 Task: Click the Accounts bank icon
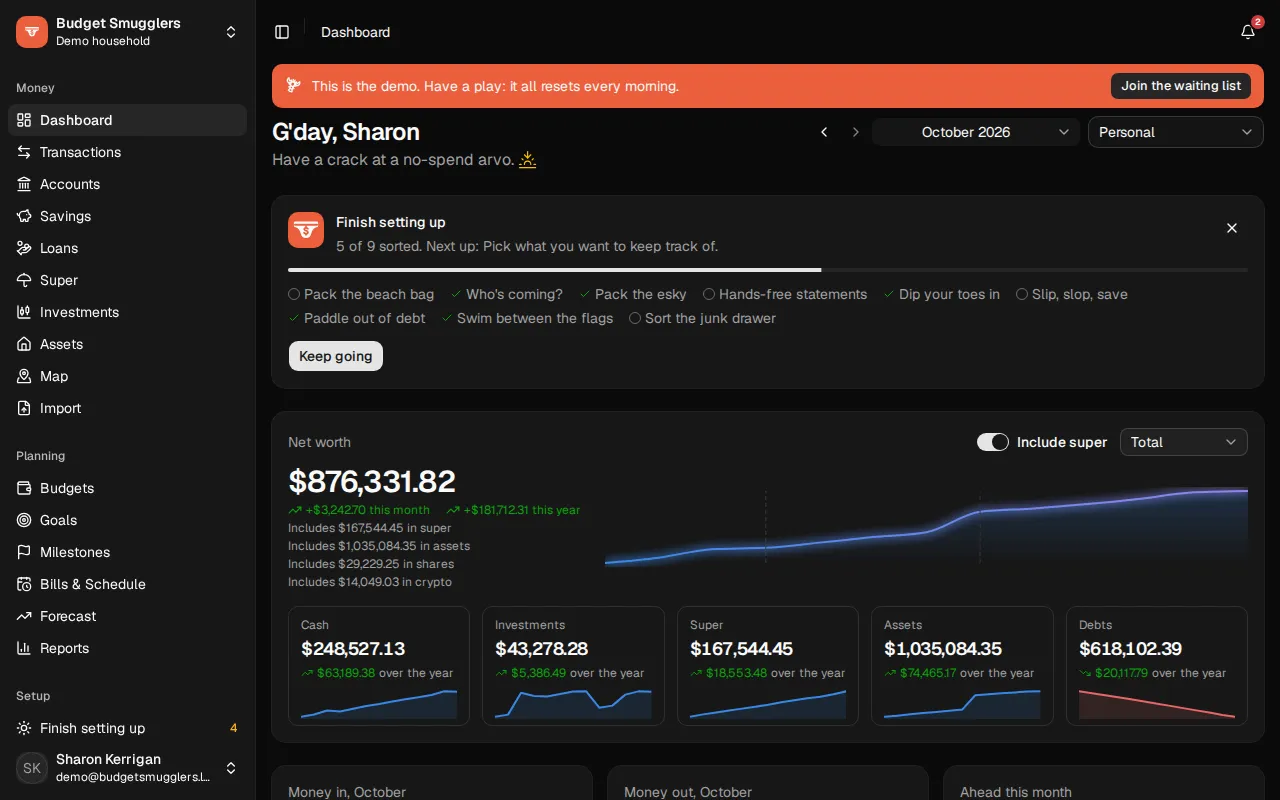[25, 184]
